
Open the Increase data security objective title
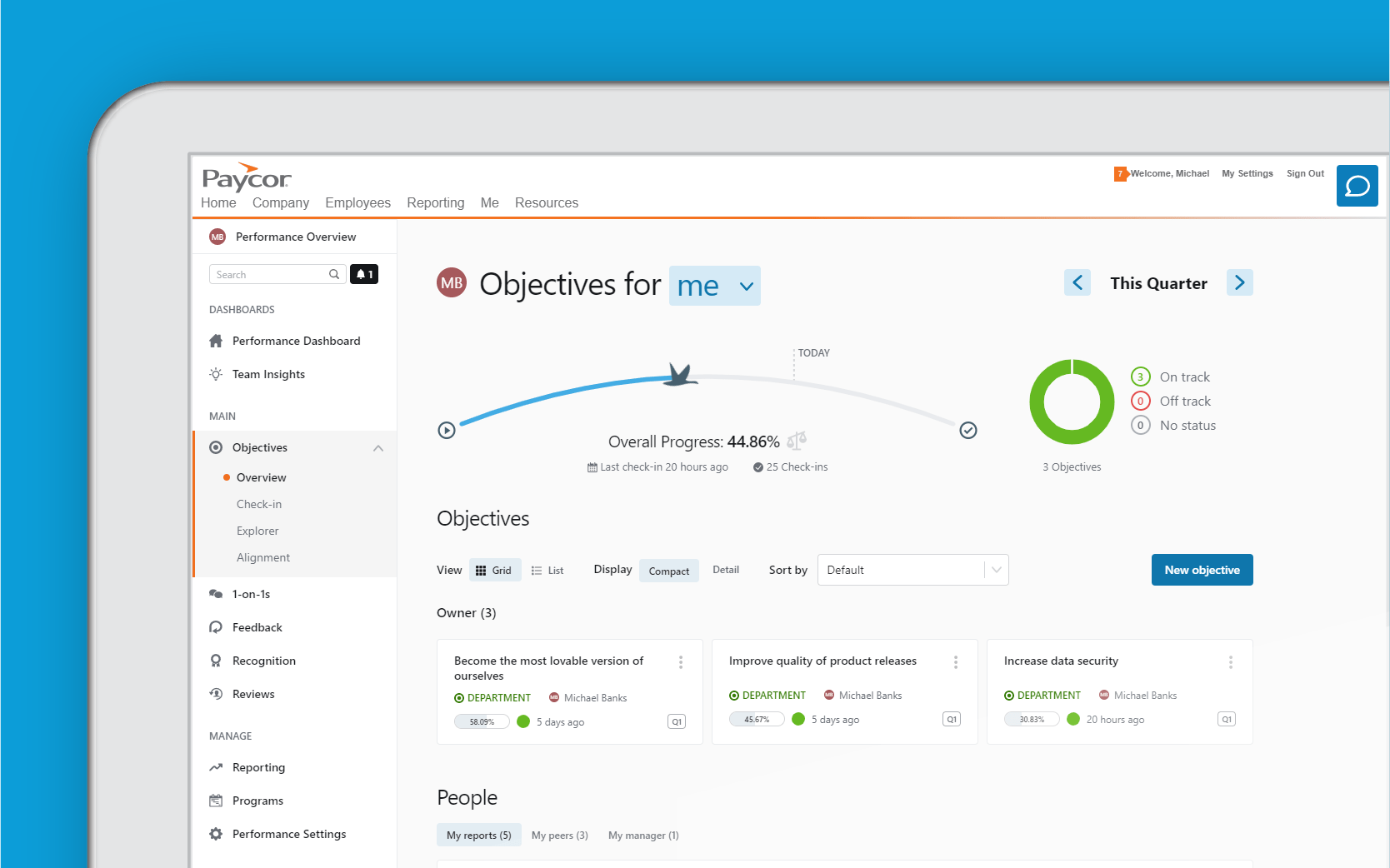point(1061,661)
